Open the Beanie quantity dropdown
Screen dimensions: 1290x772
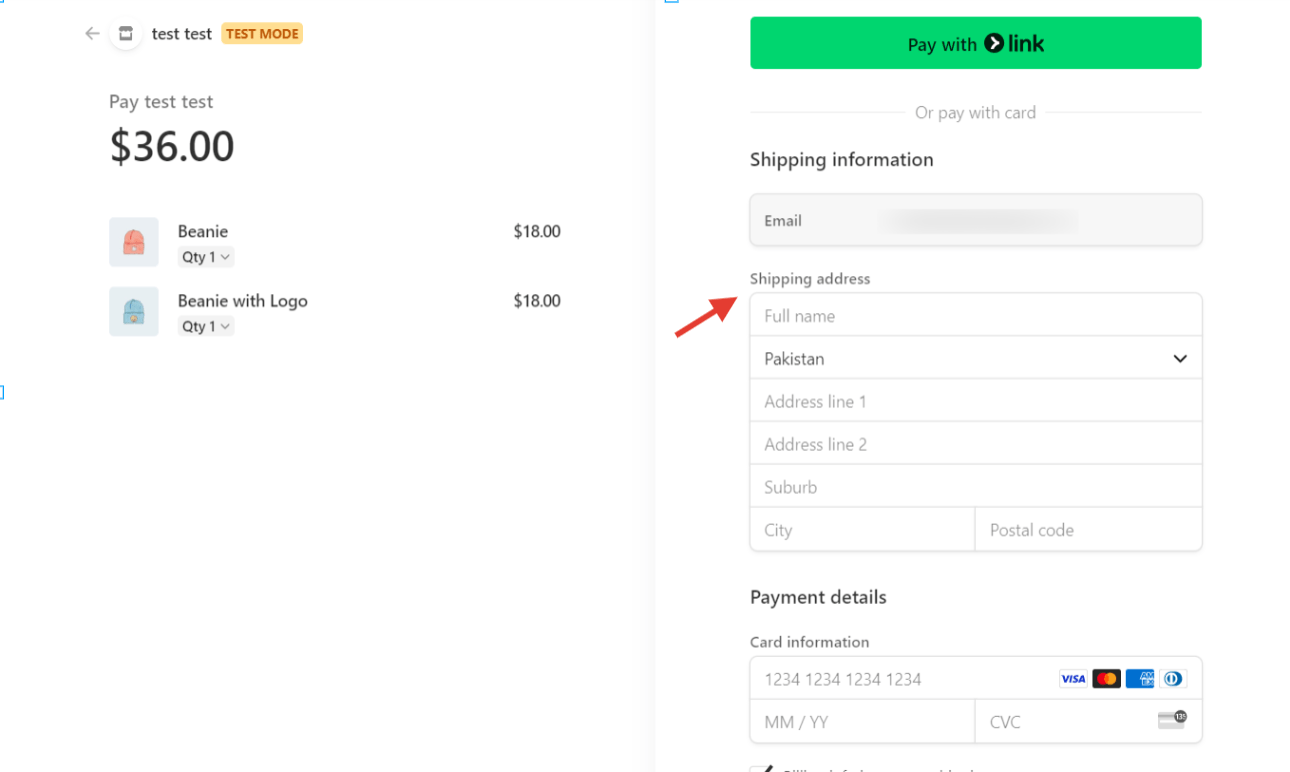pos(206,257)
